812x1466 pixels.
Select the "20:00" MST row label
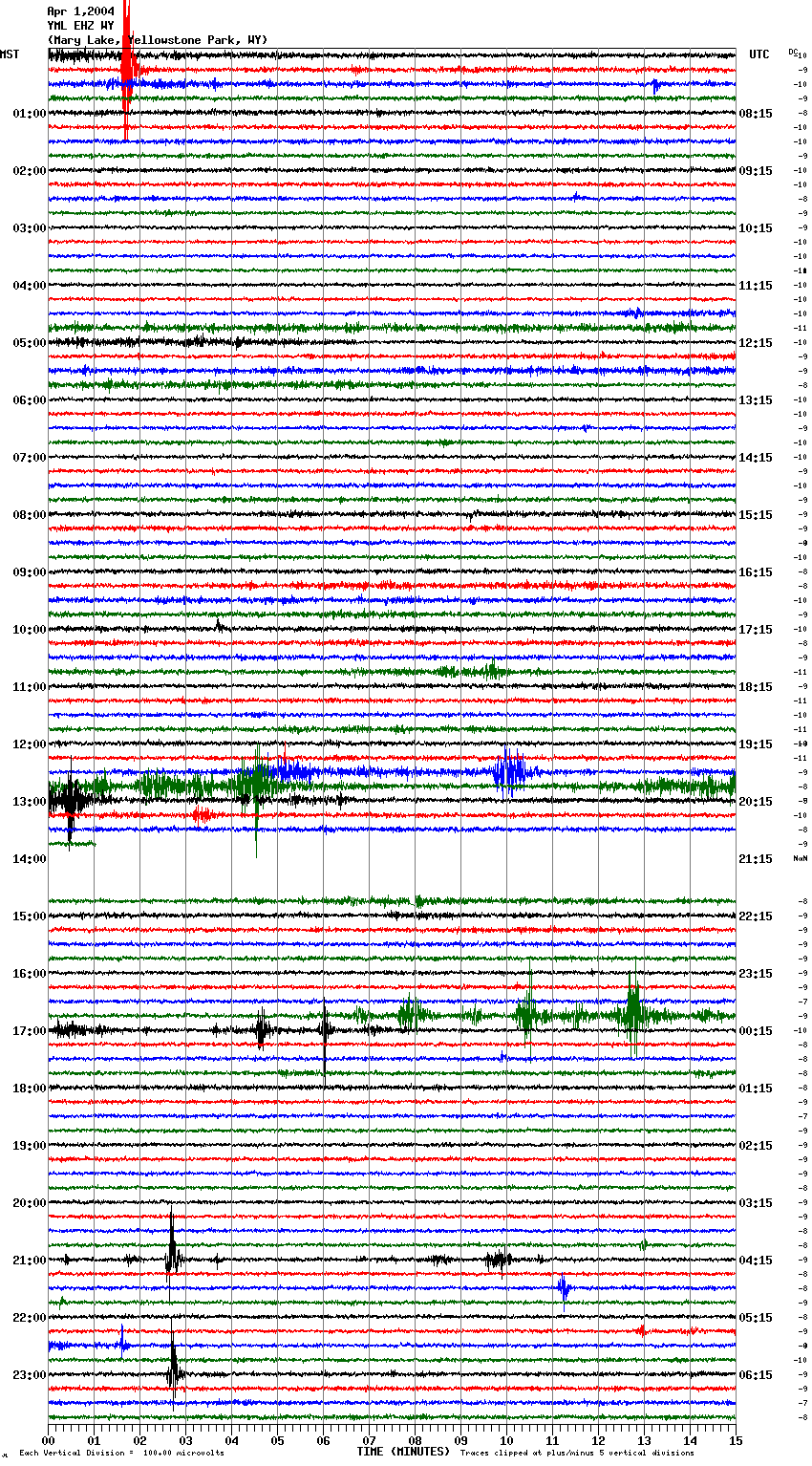(30, 1203)
